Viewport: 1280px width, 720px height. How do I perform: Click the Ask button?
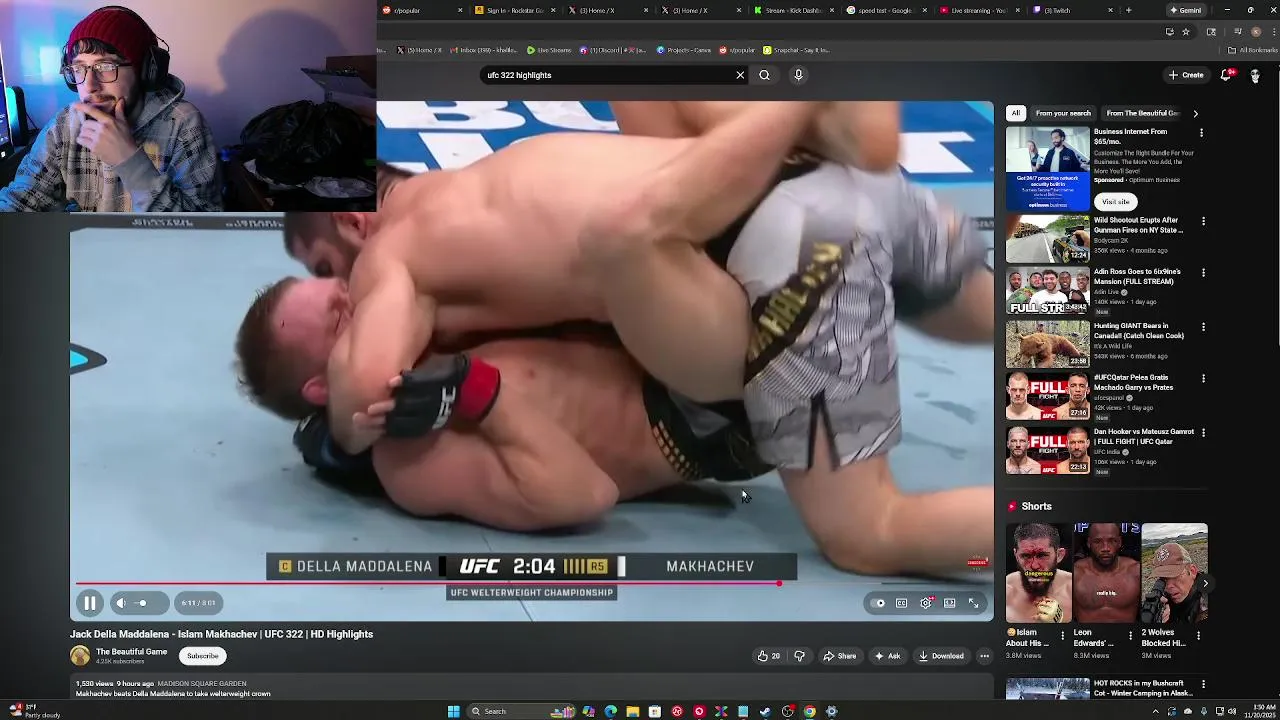pos(887,656)
